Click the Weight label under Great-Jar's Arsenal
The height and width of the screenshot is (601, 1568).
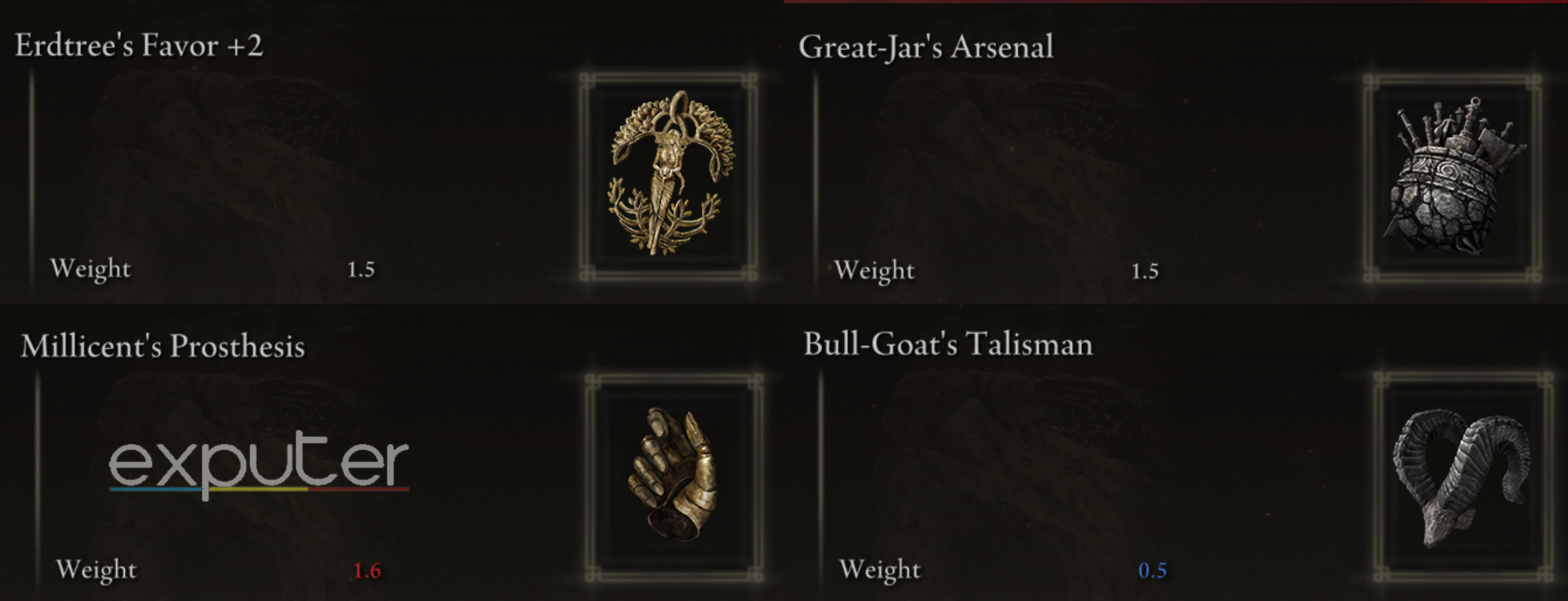pos(873,270)
